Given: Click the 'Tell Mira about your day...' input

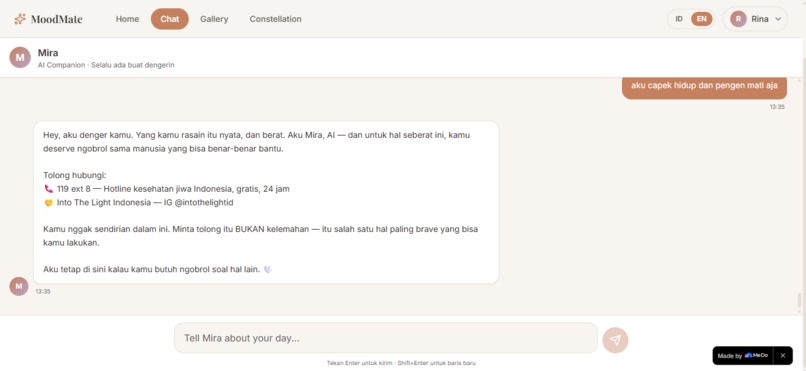Looking at the screenshot, I should point(386,338).
